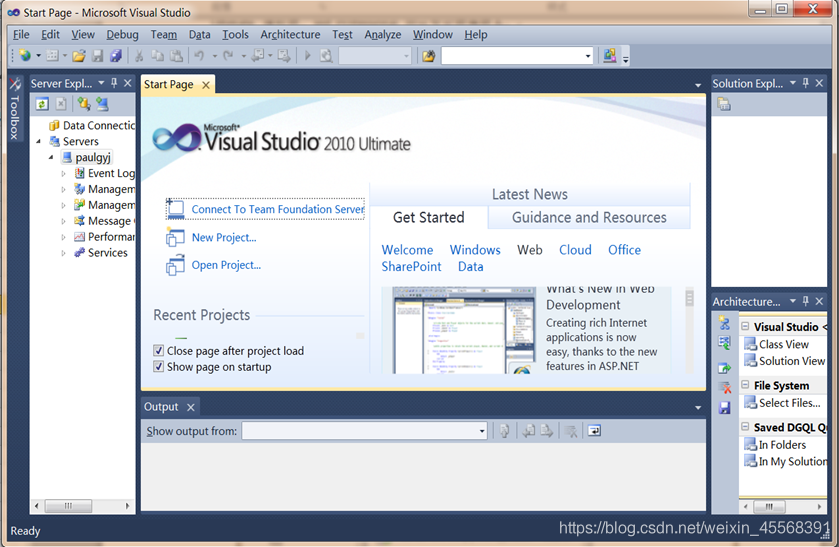Click the red X delete icon in Architecture Explorer
Image resolution: width=839 pixels, height=547 pixels.
pyautogui.click(x=725, y=388)
